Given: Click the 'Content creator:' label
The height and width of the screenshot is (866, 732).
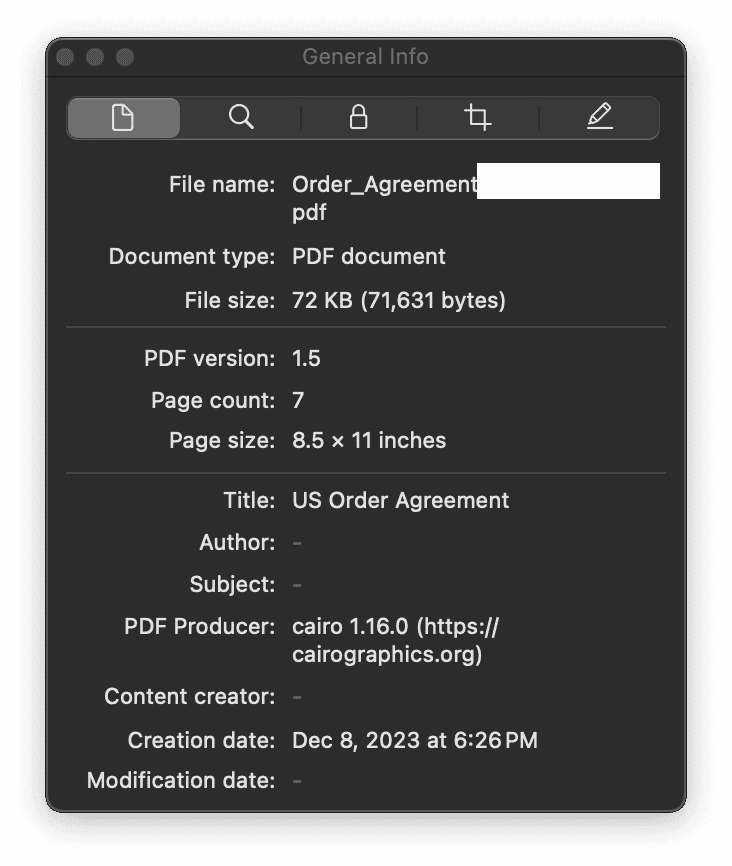Looking at the screenshot, I should (x=189, y=697).
